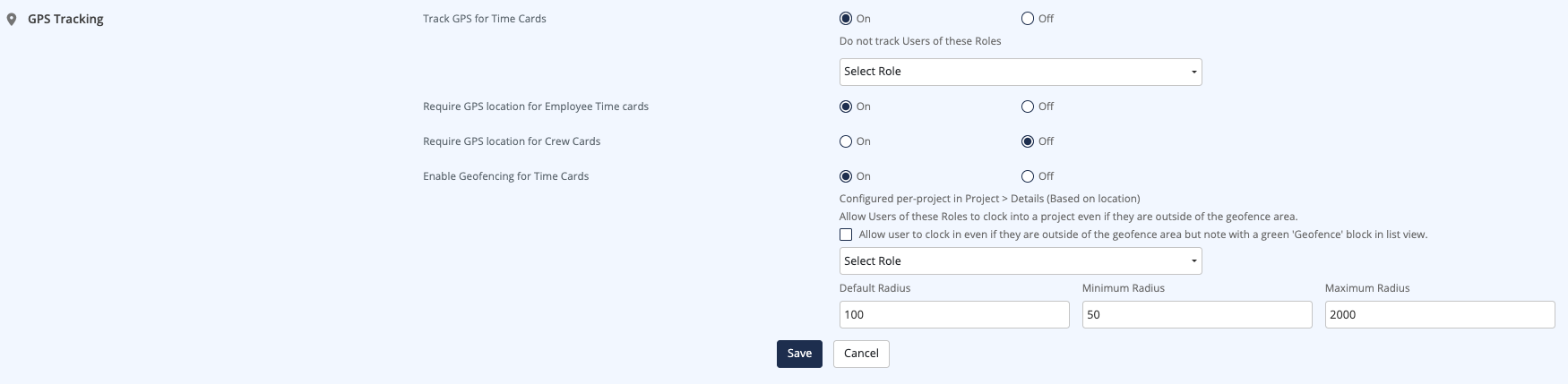Open the excluded roles Select Role dropdown

tap(1021, 72)
